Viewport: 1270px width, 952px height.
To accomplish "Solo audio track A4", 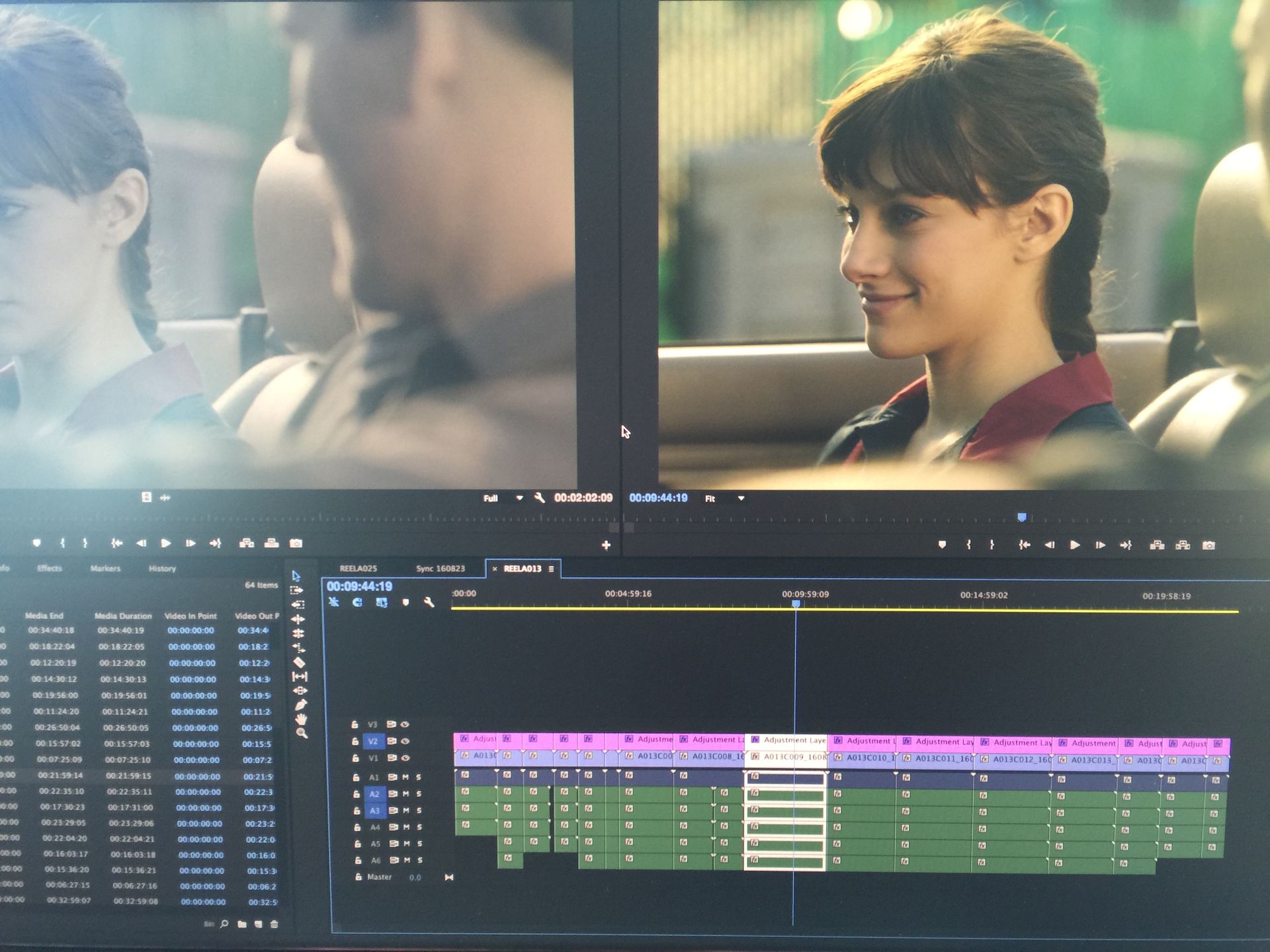I will pyautogui.click(x=419, y=827).
